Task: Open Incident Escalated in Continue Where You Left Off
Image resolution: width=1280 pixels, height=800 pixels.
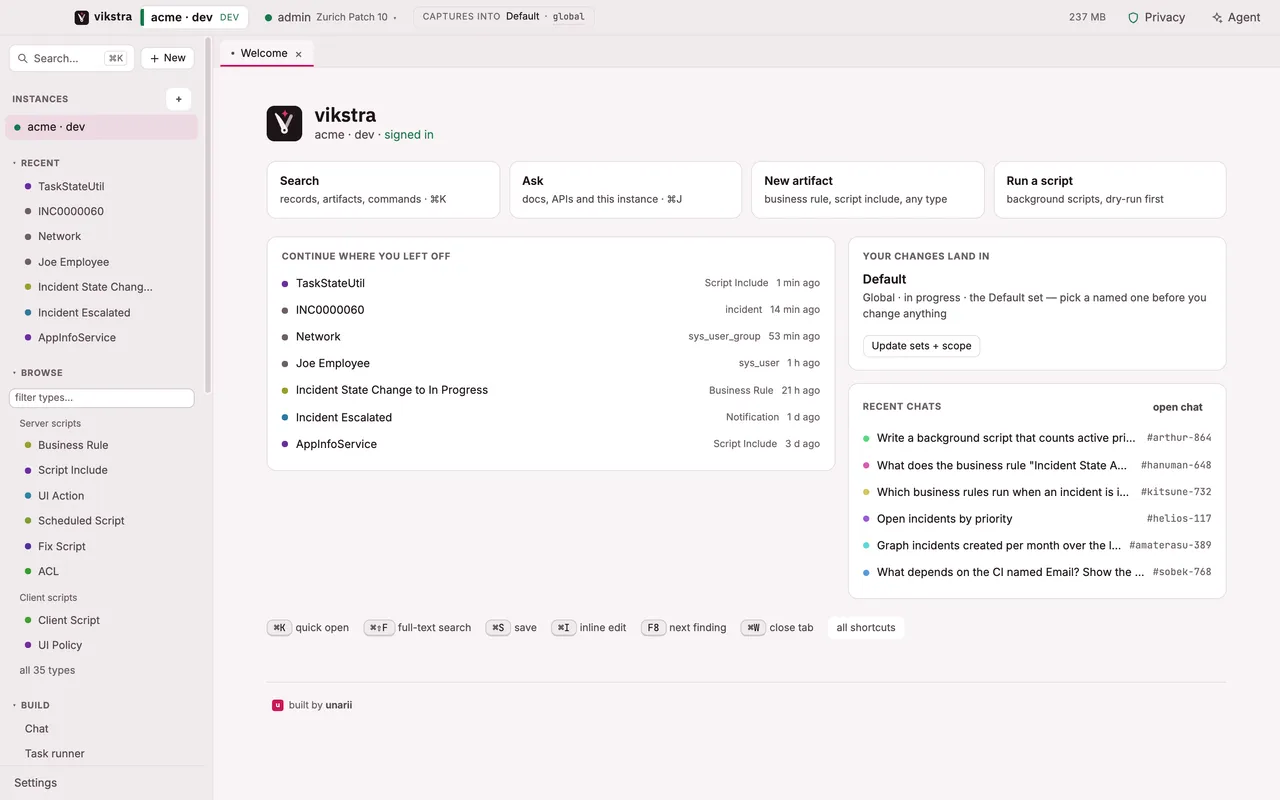Action: 551,417
